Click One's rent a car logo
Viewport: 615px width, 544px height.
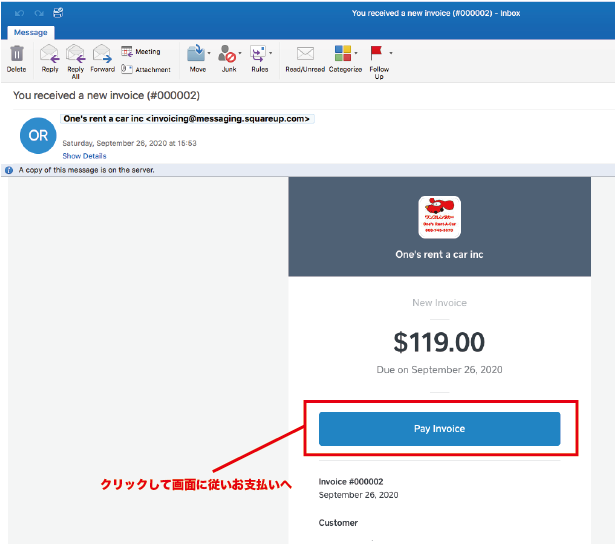point(439,217)
